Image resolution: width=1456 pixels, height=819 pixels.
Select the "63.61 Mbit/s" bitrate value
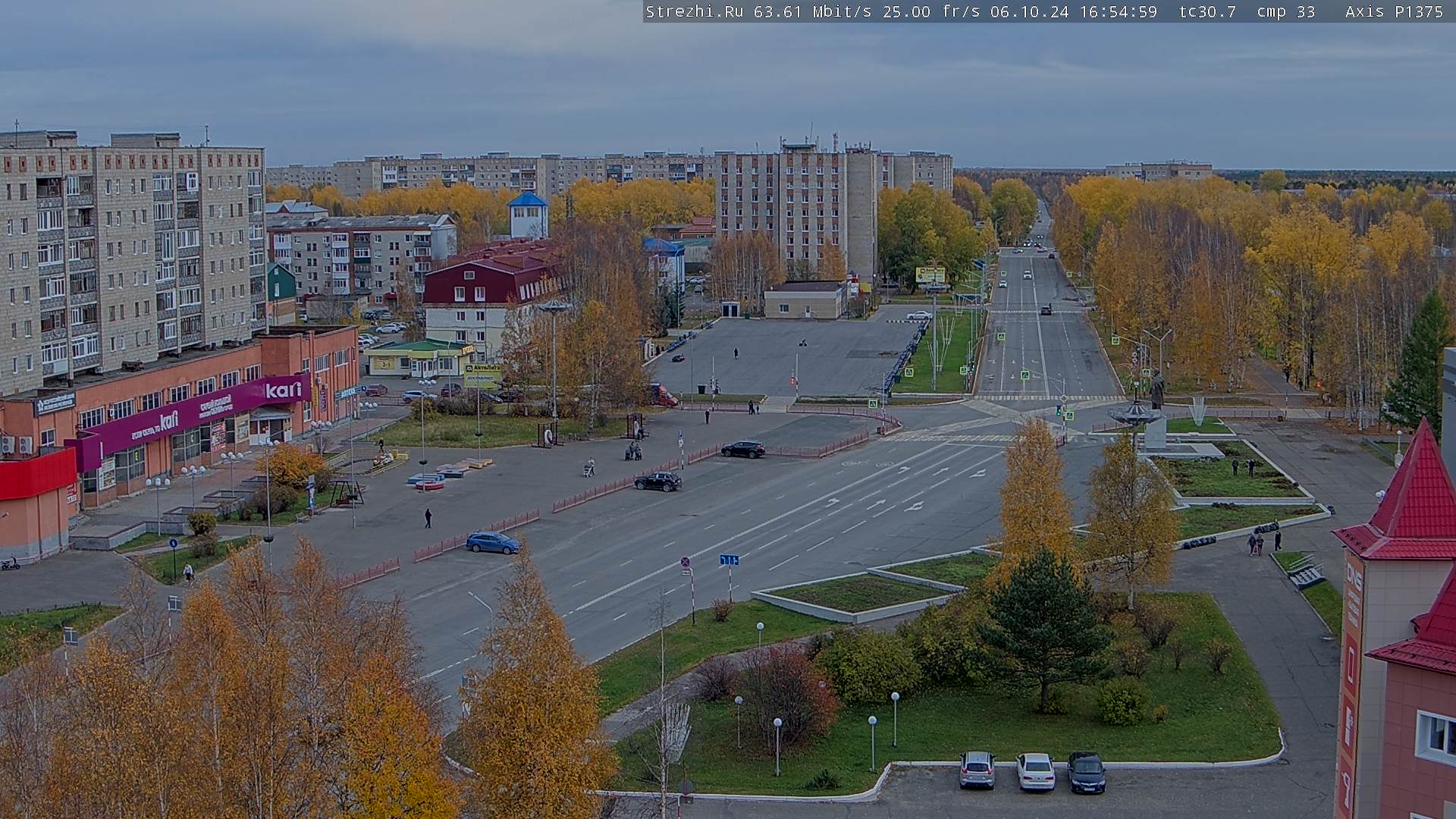pyautogui.click(x=812, y=11)
